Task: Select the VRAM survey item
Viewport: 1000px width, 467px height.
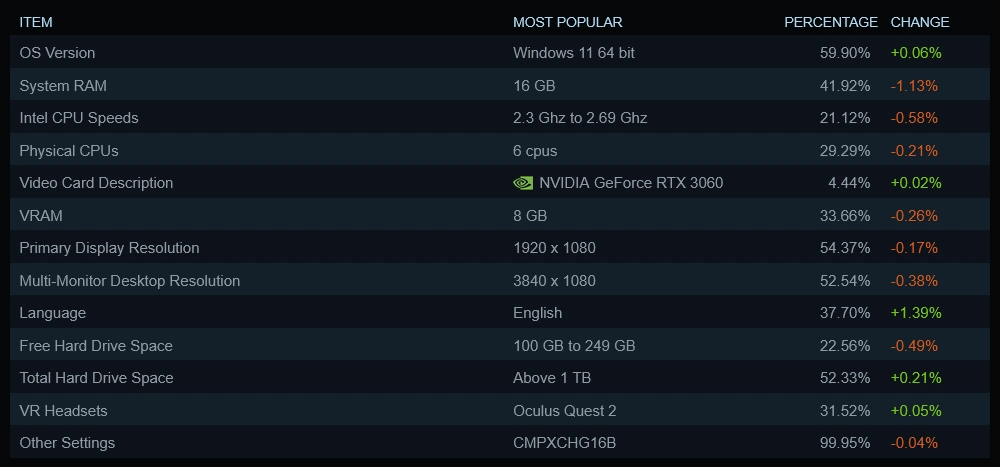Action: (41, 215)
